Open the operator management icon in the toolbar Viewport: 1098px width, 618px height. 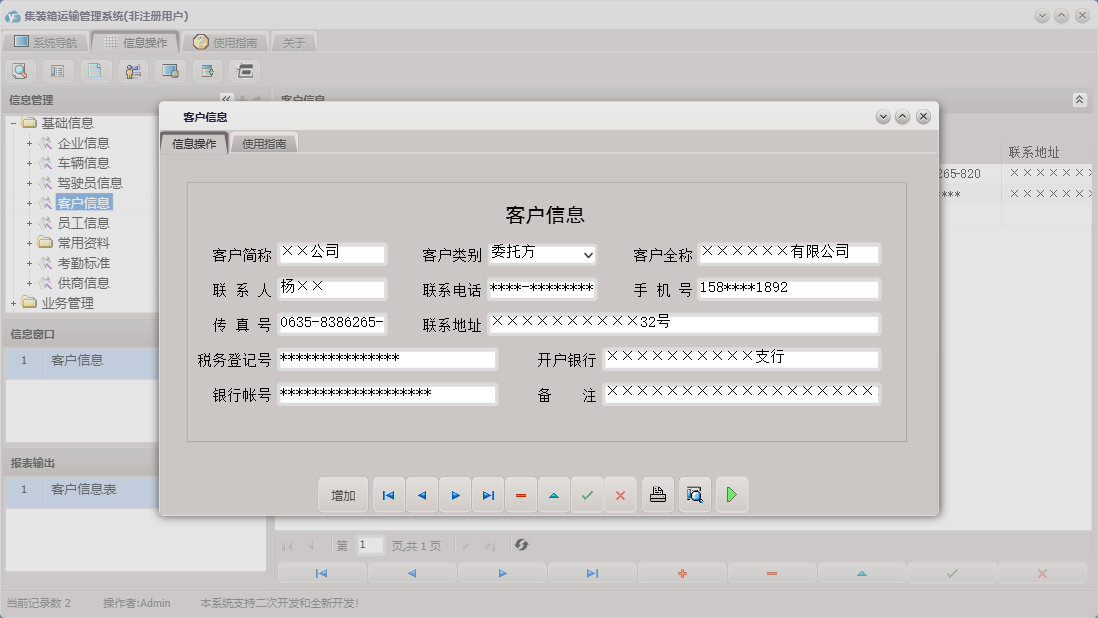pyautogui.click(x=132, y=70)
